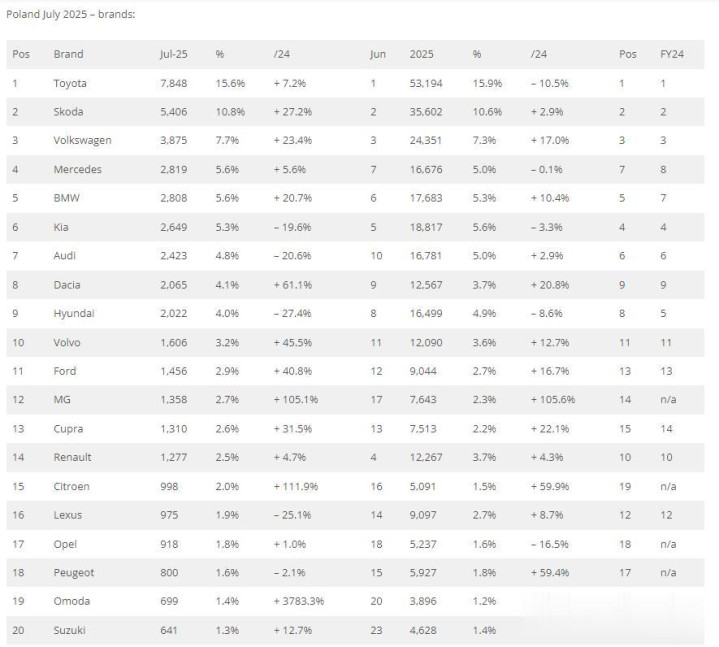Select the 'Poland July 2025 – brands' title
Image resolution: width=719 pixels, height=647 pixels.
pyautogui.click(x=71, y=14)
